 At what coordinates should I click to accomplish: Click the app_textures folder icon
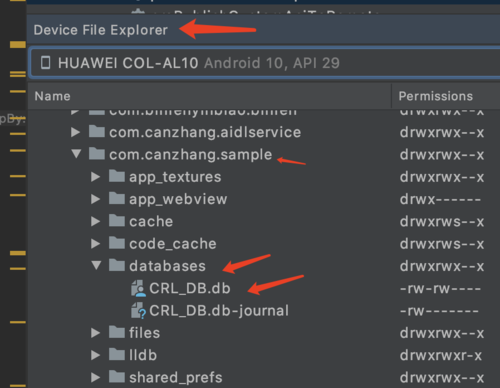(x=117, y=176)
